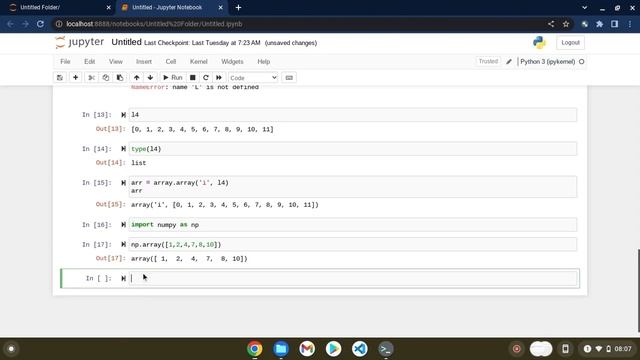Run cell In [13] with its run icon
This screenshot has height=360, width=640.
tap(123, 115)
